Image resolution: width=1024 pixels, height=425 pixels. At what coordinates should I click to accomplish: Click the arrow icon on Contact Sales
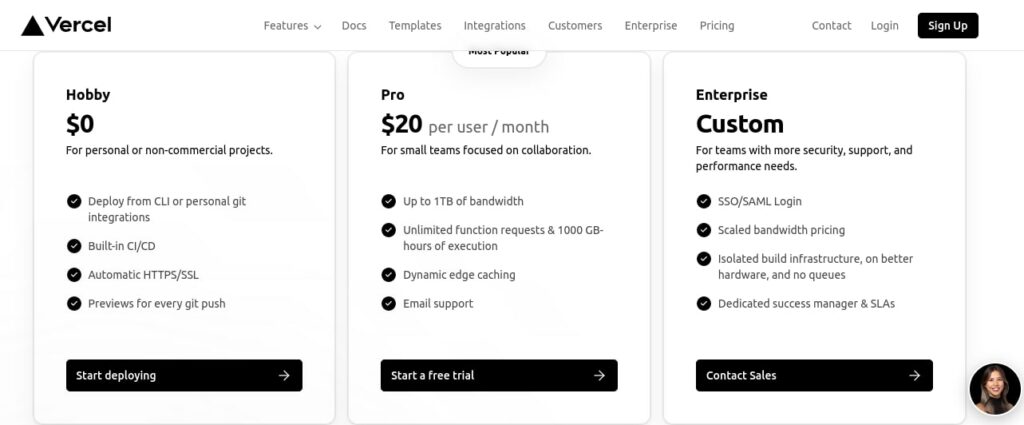pos(914,376)
